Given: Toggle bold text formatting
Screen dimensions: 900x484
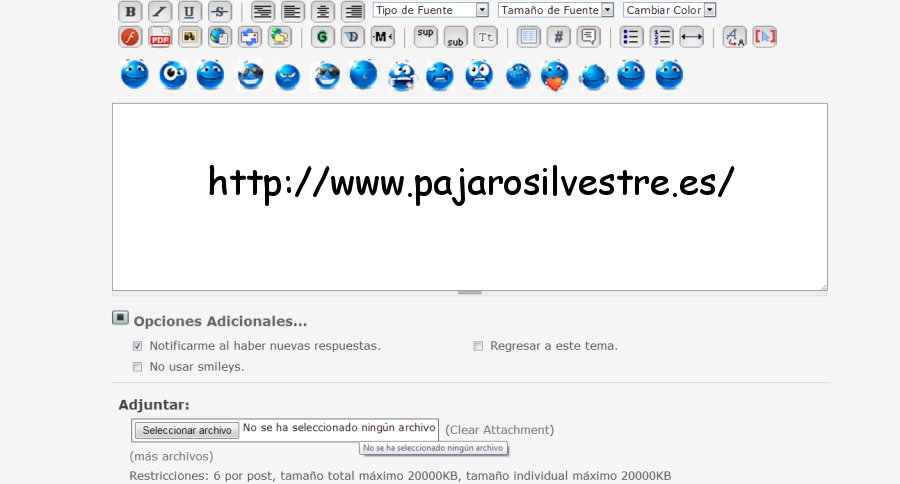Looking at the screenshot, I should [x=130, y=12].
